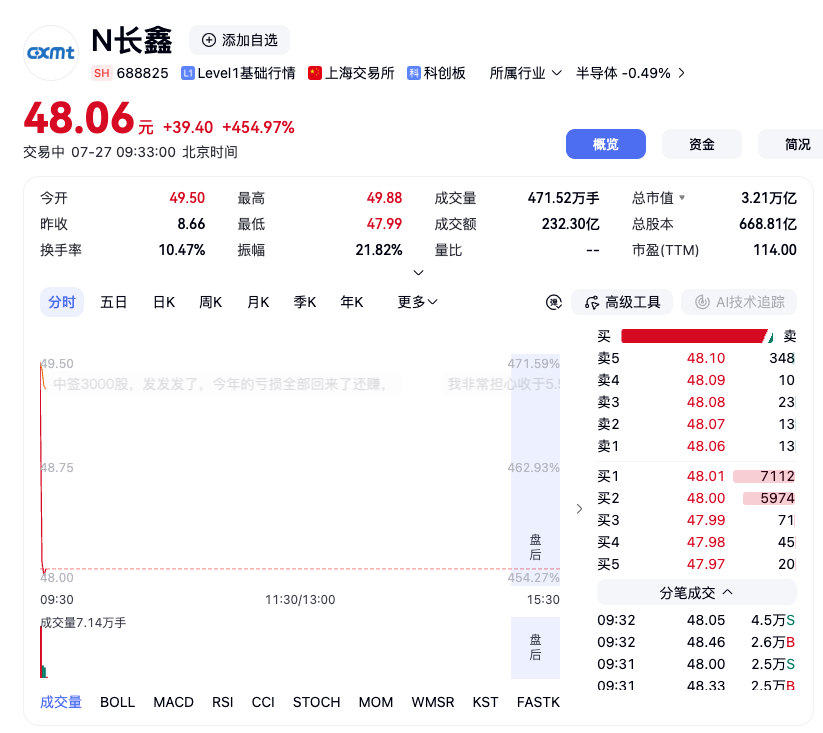Image resolution: width=823 pixels, height=733 pixels.
Task: Open the 更多 chart period dropdown
Action: [417, 302]
